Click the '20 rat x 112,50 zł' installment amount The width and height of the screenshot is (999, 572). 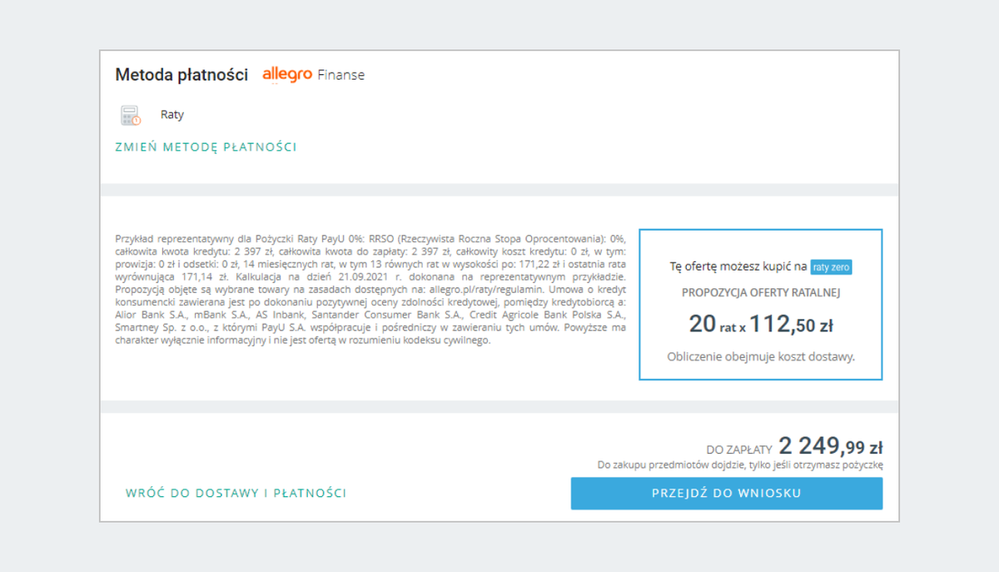(761, 324)
